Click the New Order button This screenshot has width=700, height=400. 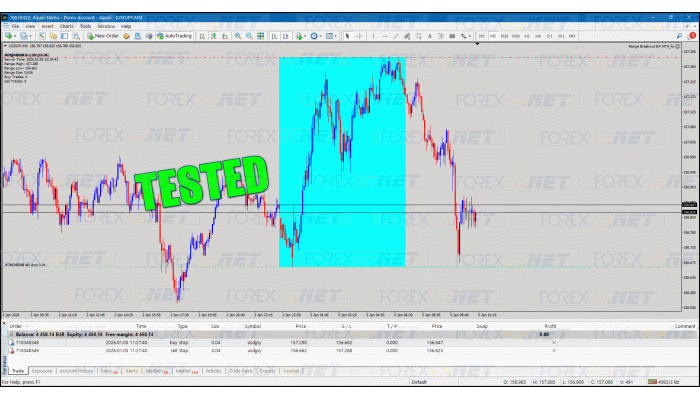103,36
